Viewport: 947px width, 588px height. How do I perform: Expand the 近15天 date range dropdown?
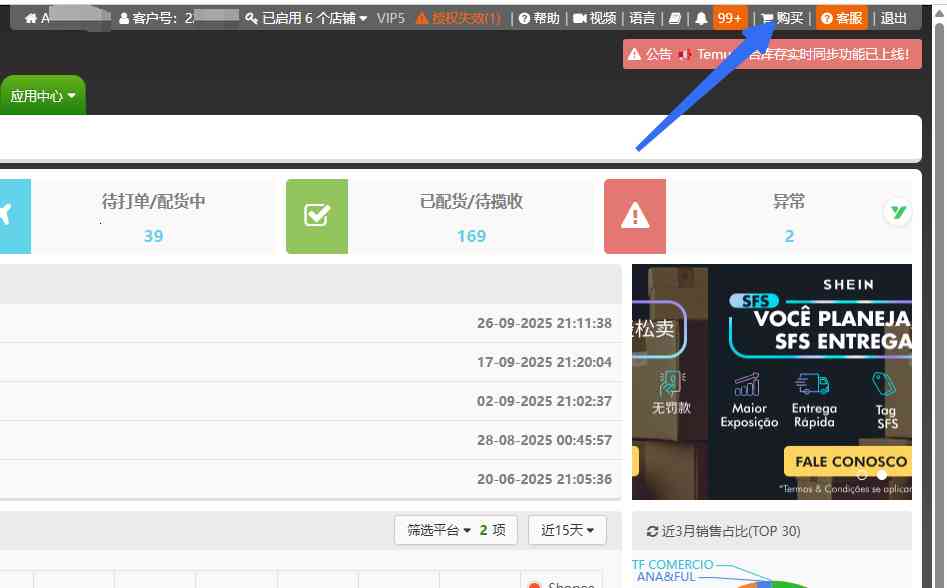pos(567,530)
